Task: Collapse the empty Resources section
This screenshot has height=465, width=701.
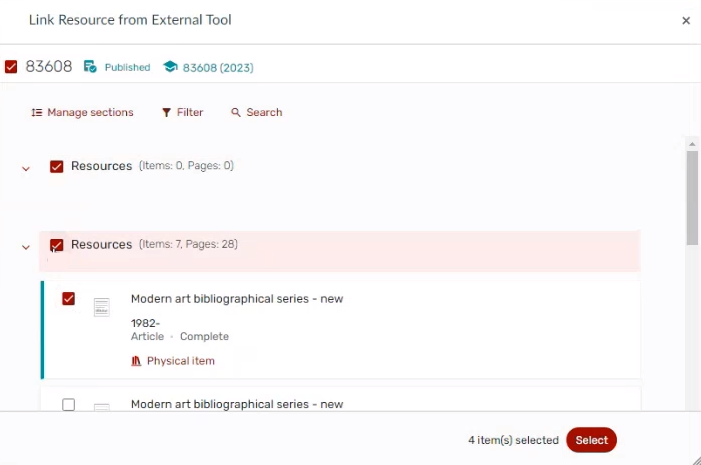Action: (x=26, y=169)
